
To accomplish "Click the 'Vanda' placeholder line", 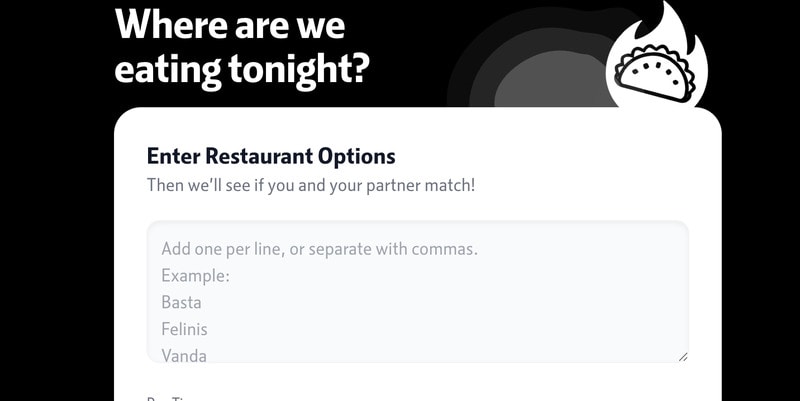I will click(184, 353).
